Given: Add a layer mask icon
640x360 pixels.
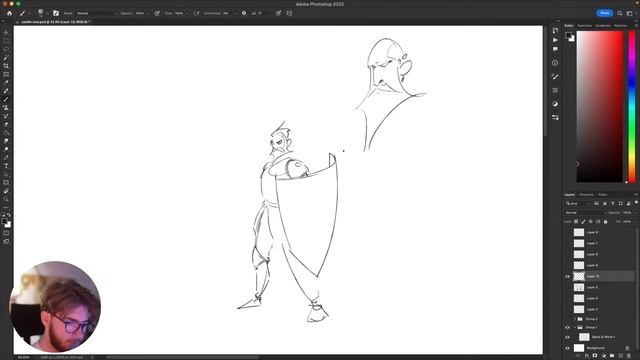Looking at the screenshot, I should 595,356.
